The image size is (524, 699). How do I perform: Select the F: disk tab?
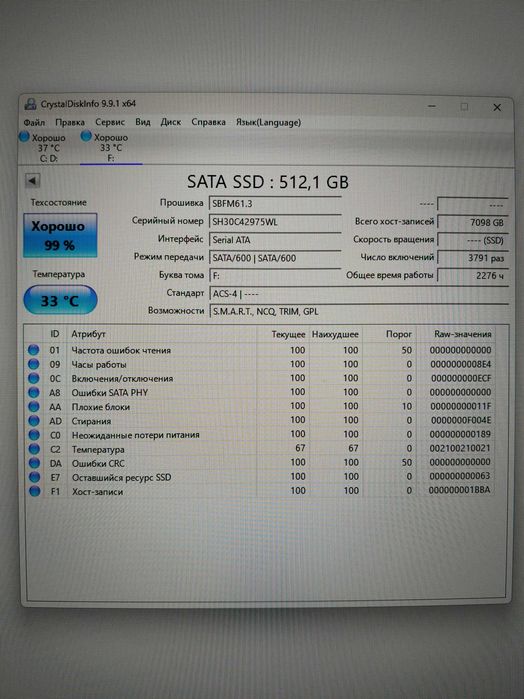111,148
